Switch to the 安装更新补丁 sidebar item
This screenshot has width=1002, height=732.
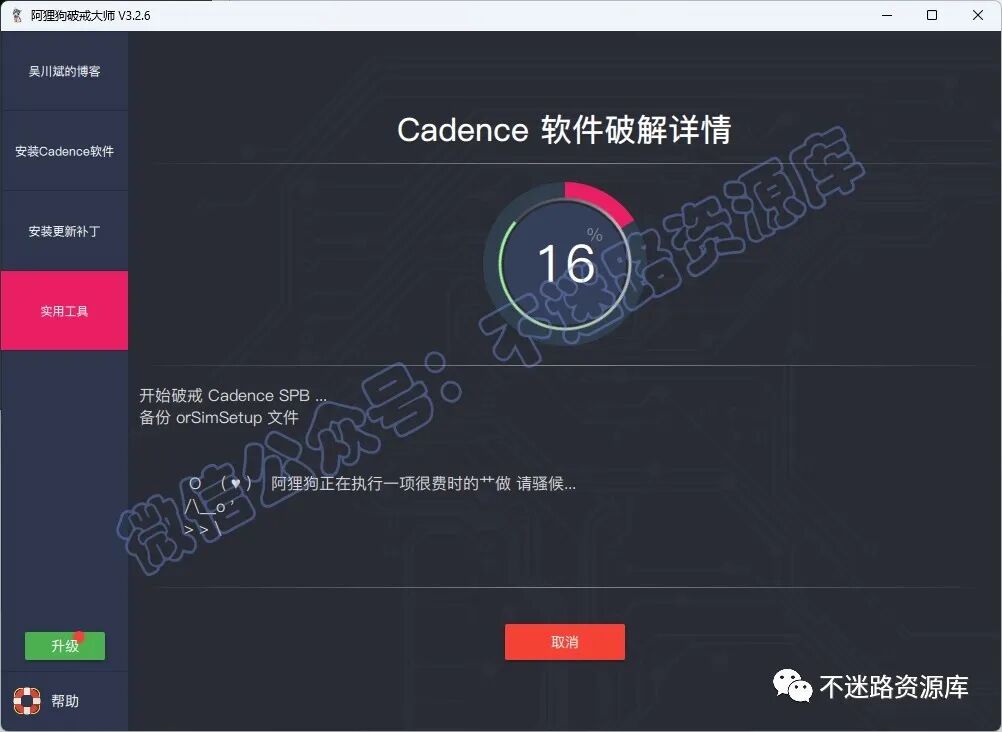click(x=64, y=231)
